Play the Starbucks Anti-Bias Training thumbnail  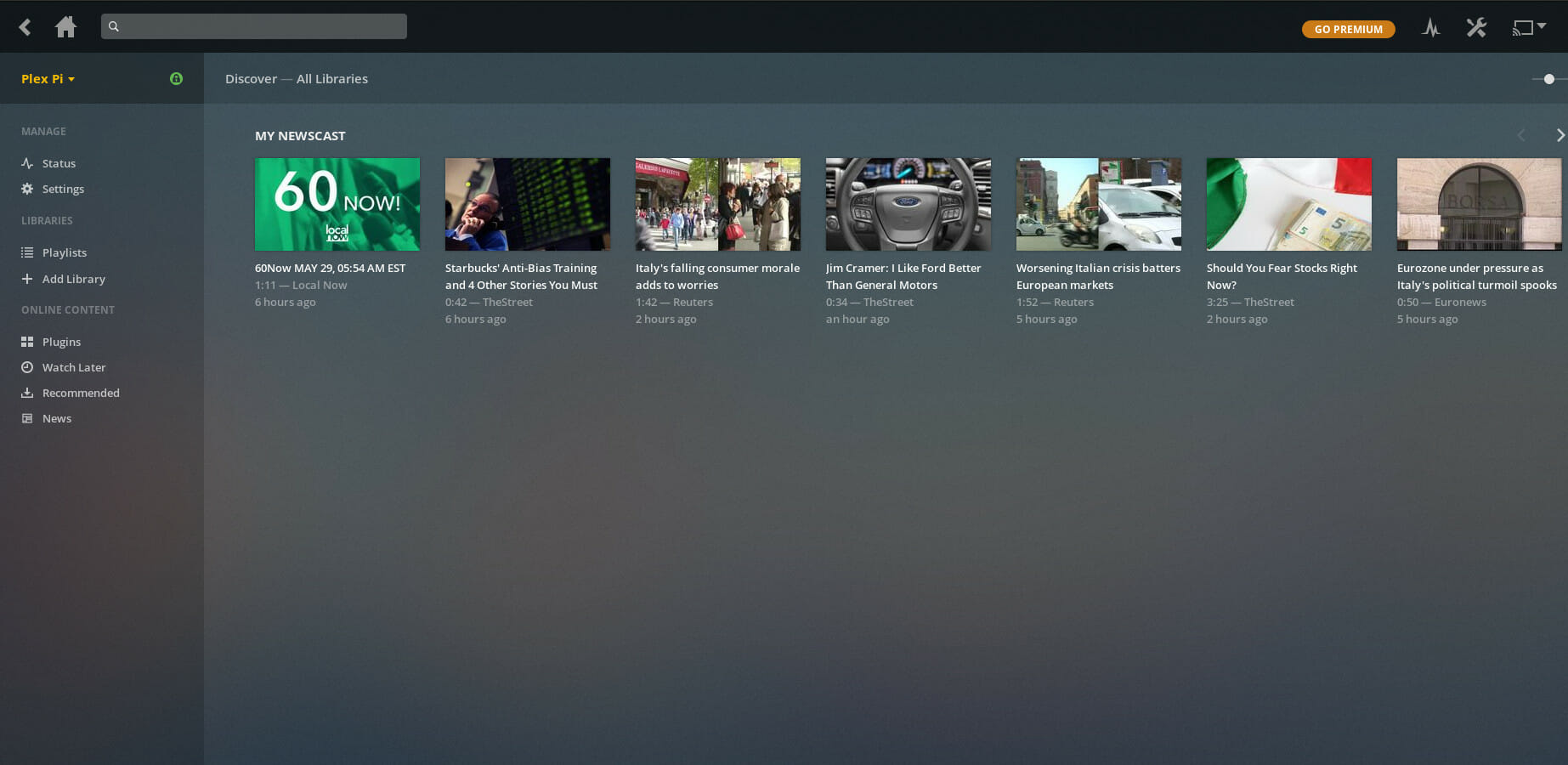pos(528,204)
